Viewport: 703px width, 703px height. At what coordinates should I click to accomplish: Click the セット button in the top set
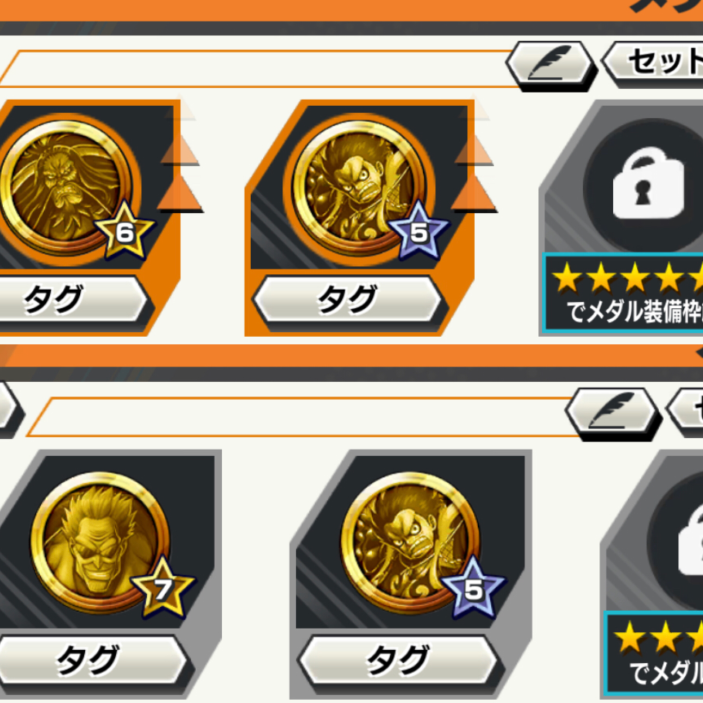(x=653, y=63)
